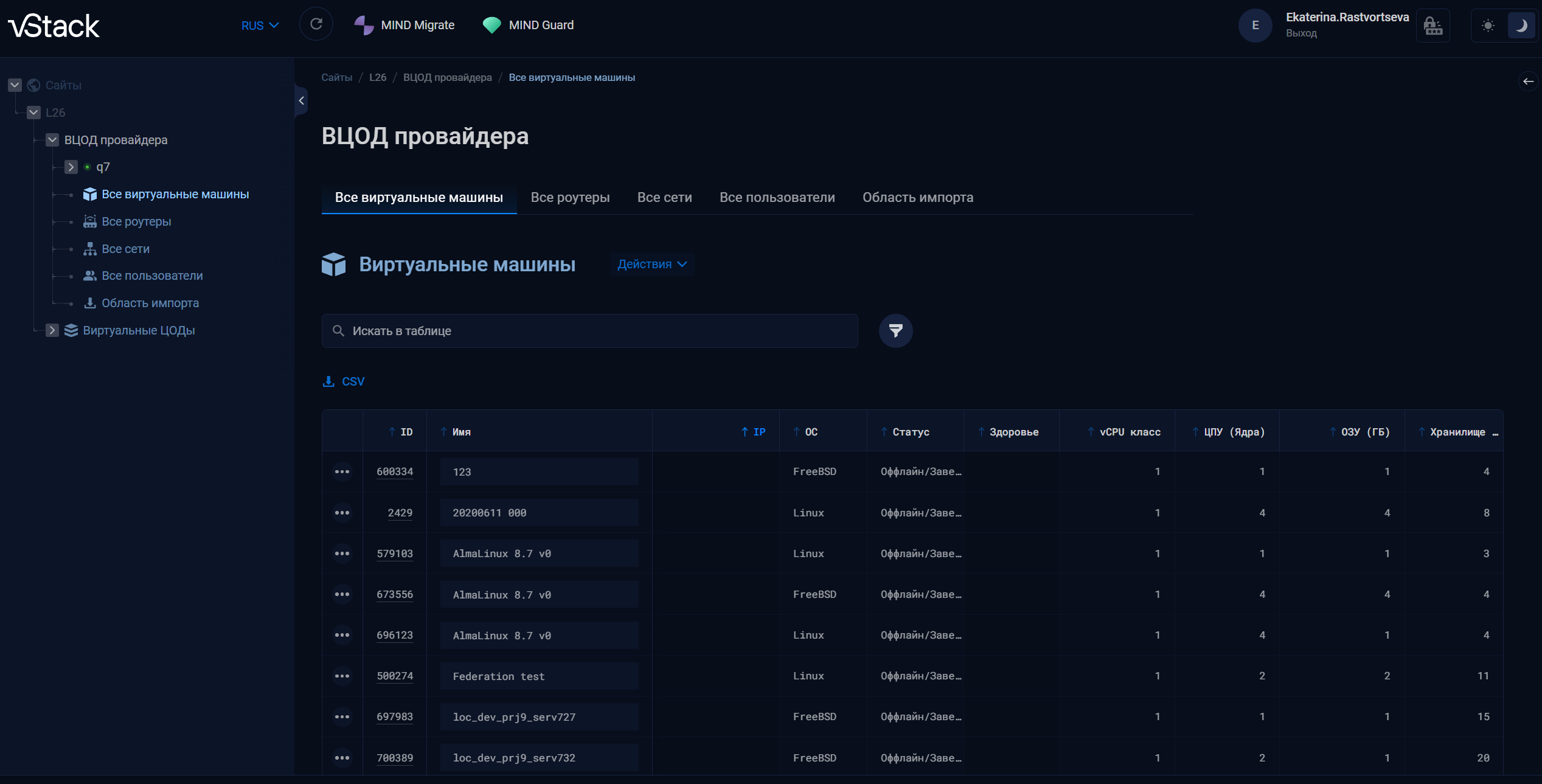Open VM ID 579103 link
1542x784 pixels.
(x=394, y=553)
